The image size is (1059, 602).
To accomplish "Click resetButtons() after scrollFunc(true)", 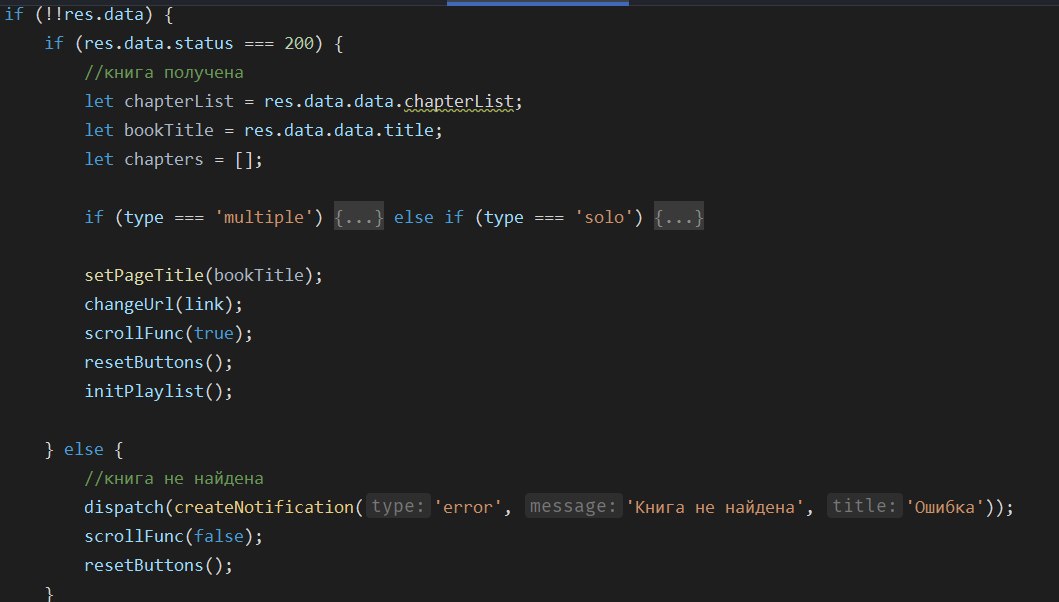I will [159, 362].
